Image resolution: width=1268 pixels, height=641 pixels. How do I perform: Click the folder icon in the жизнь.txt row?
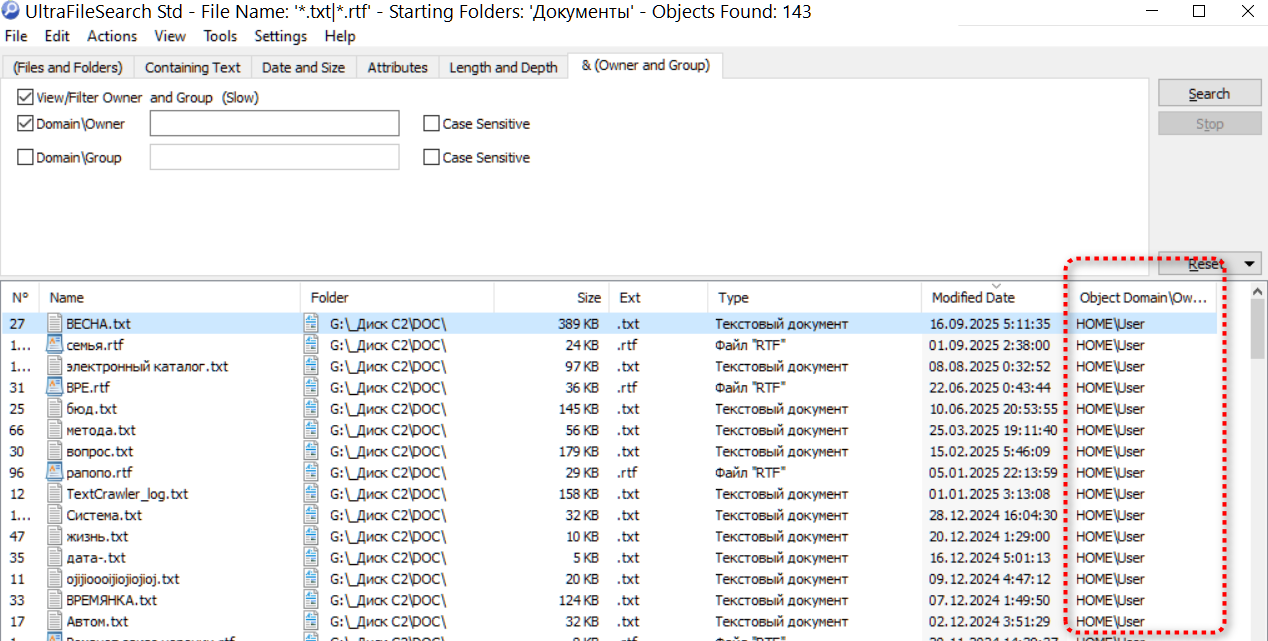click(x=312, y=537)
